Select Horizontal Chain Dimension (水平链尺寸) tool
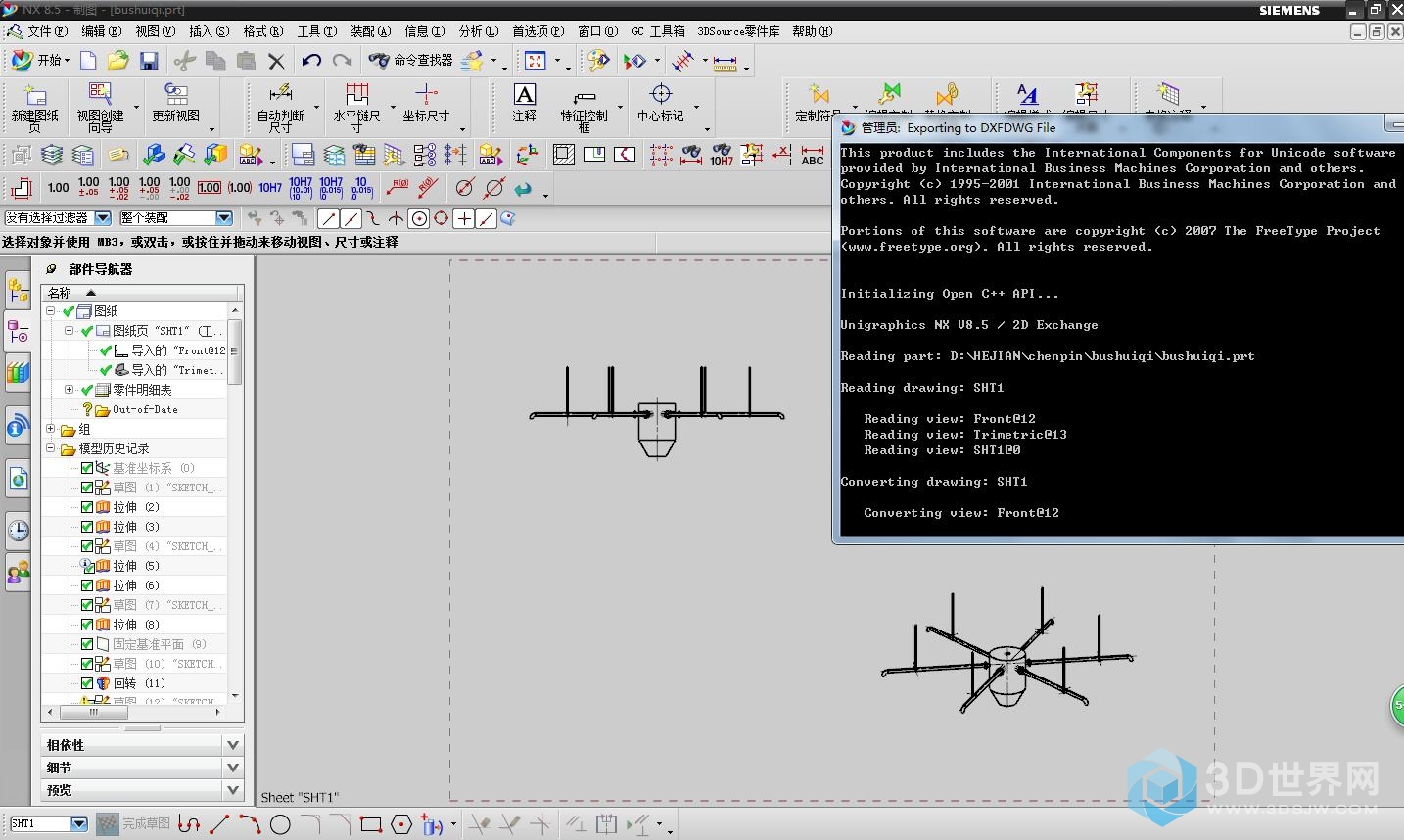 356,107
